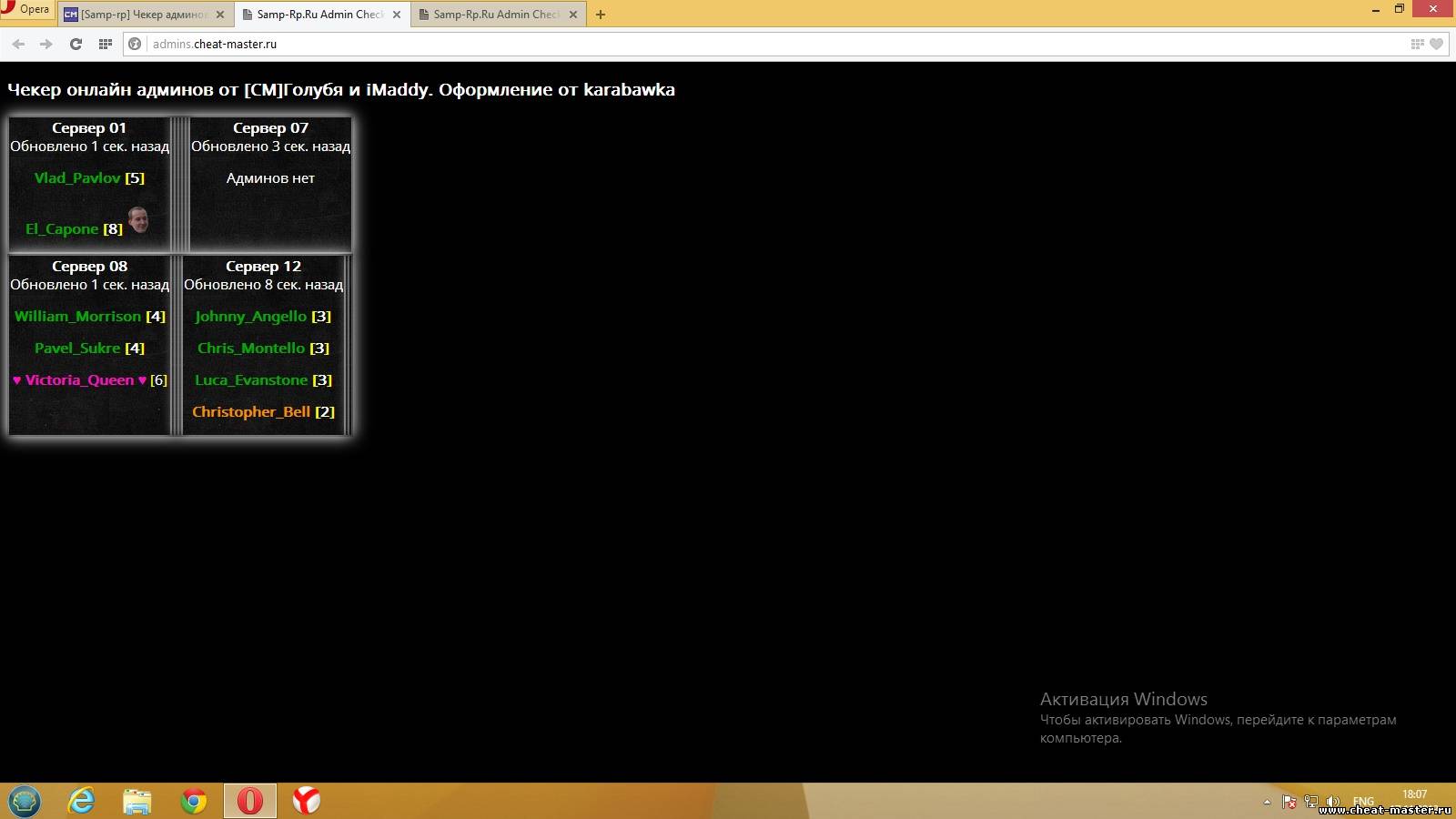
Task: Launch Google Chrome from the taskbar
Action: (193, 801)
